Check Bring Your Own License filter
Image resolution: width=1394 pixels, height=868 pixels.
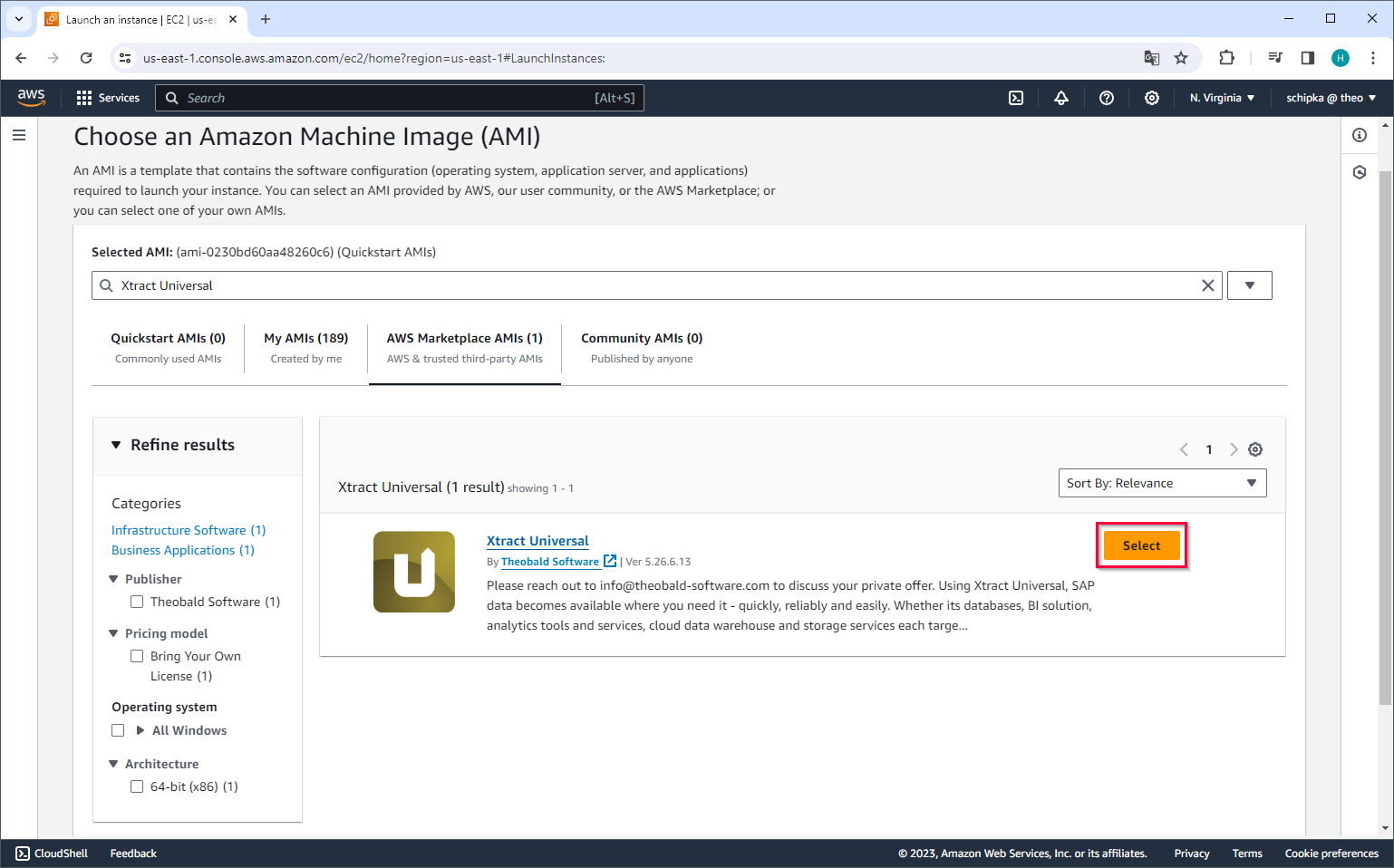137,656
